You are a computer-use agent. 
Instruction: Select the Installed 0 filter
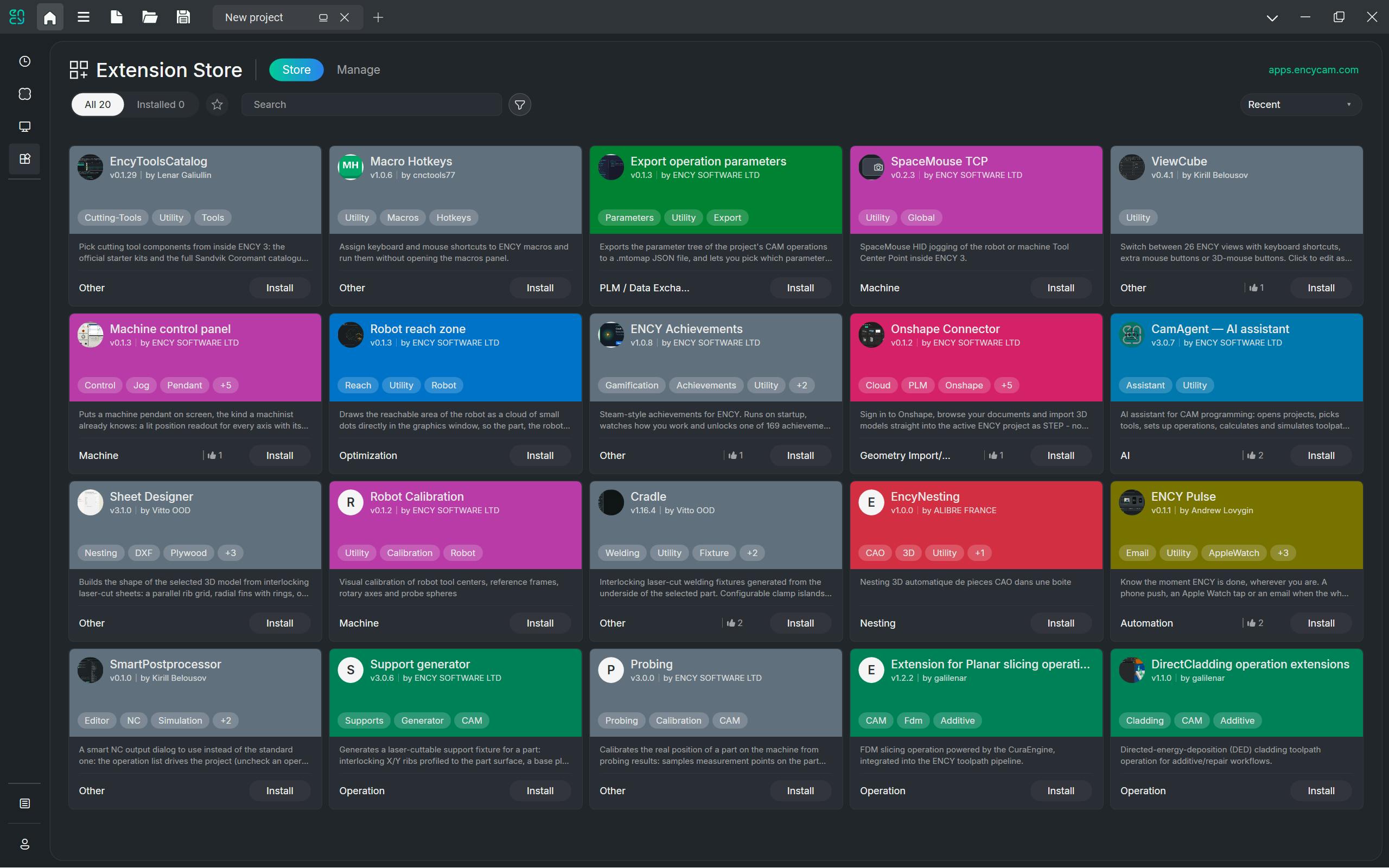pos(161,105)
